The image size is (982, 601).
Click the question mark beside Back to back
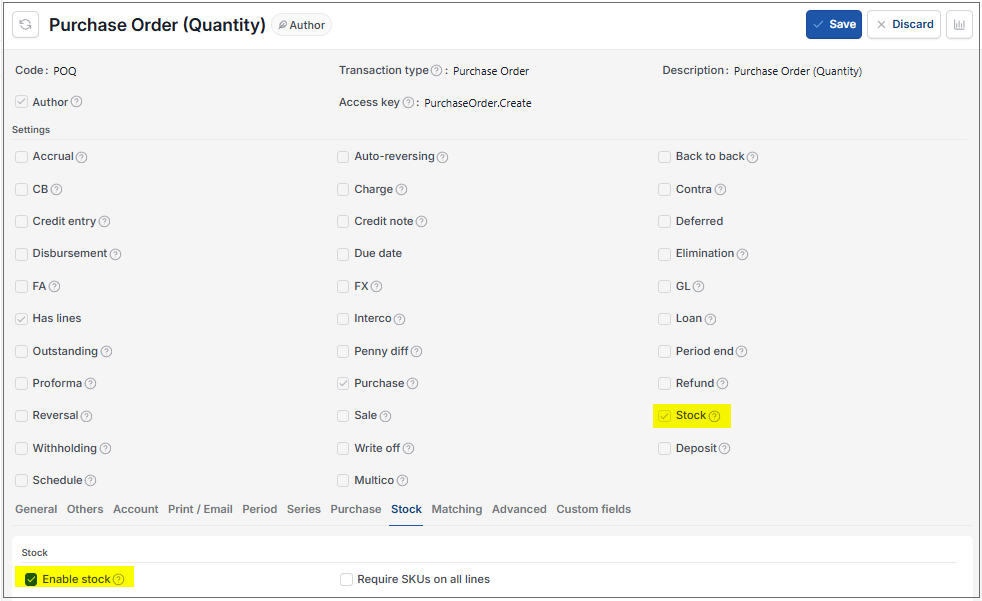(x=752, y=157)
